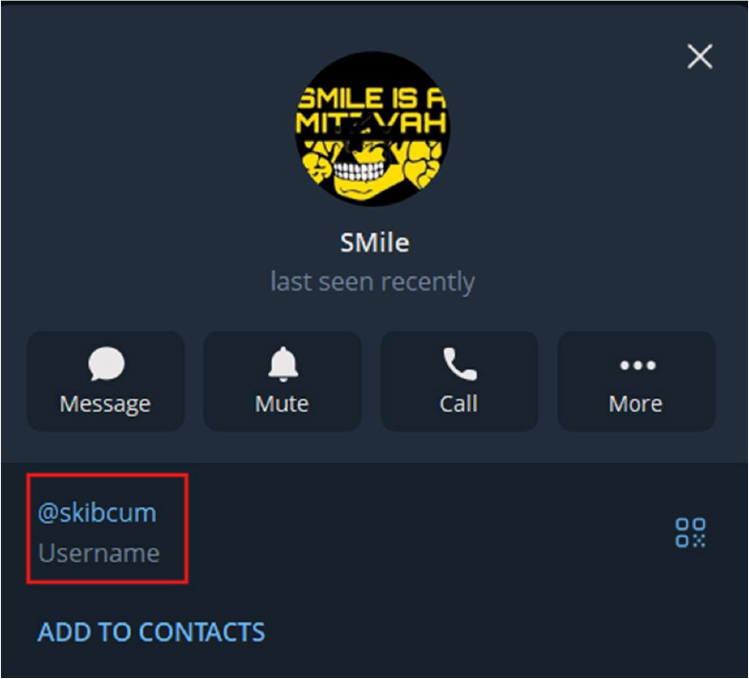
Task: Click the speech bubble Message icon
Action: (x=106, y=364)
